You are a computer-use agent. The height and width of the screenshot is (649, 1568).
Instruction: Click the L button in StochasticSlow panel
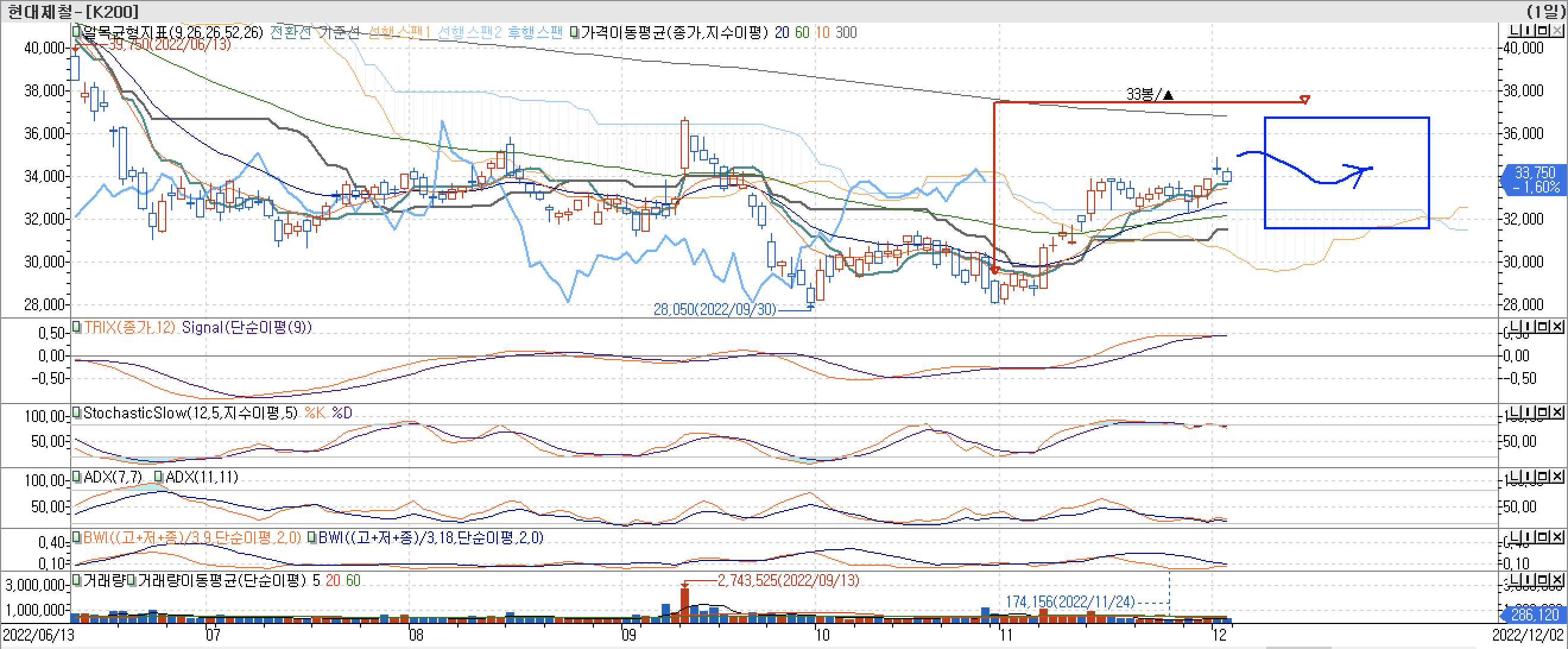[x=1514, y=412]
